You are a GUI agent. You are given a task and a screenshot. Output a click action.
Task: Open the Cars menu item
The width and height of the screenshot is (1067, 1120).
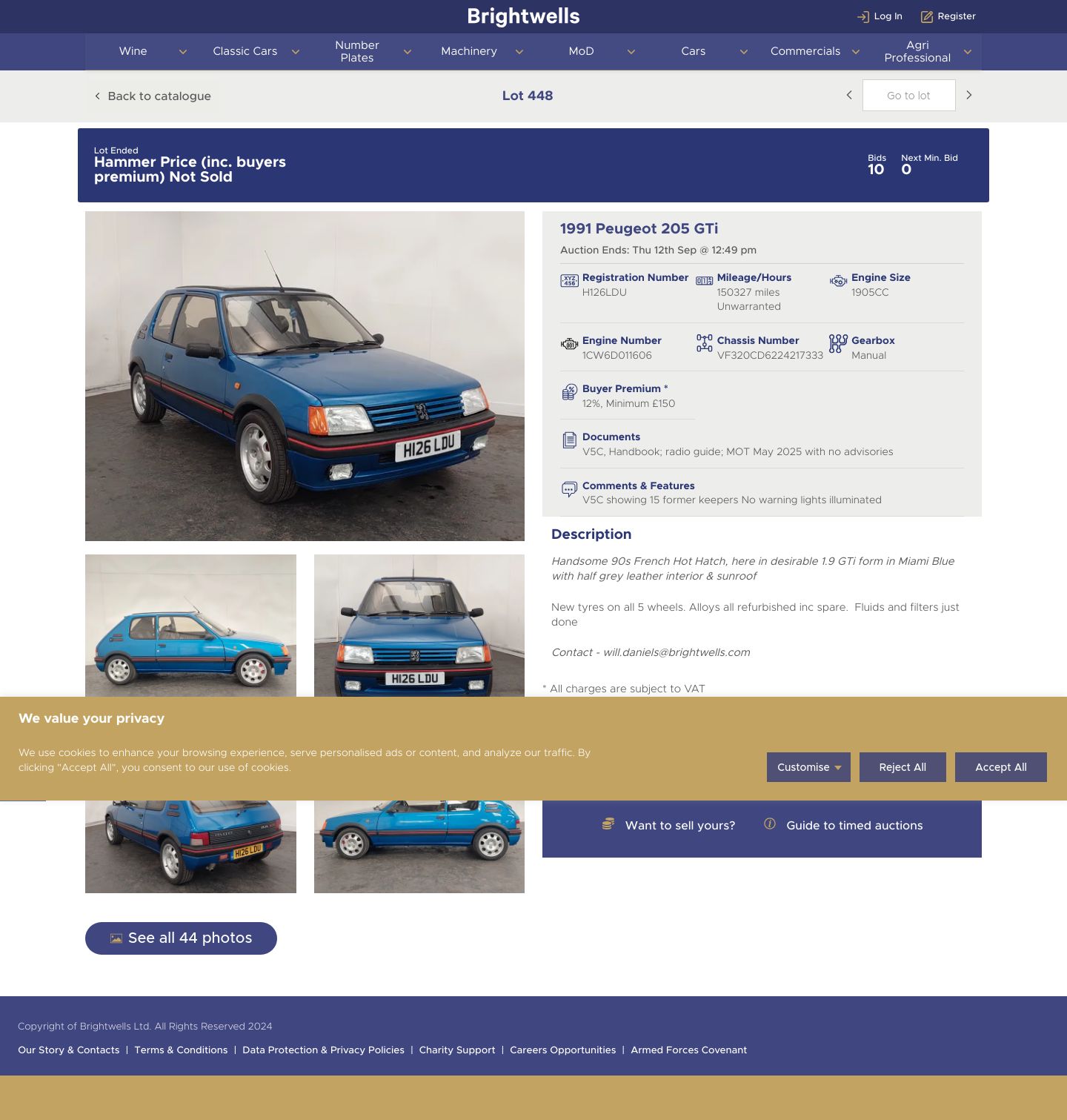tap(693, 51)
